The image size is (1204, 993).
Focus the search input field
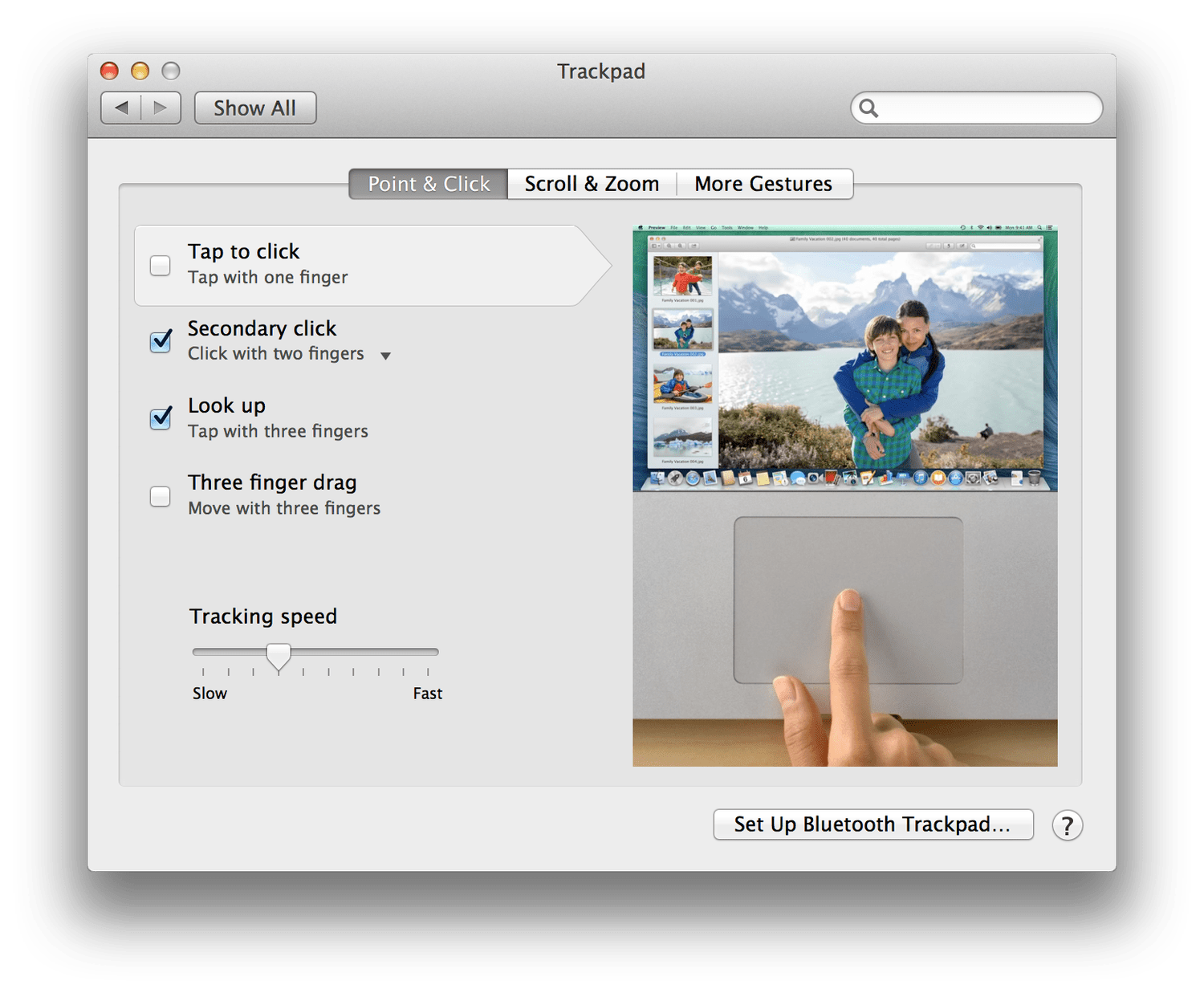[x=987, y=108]
